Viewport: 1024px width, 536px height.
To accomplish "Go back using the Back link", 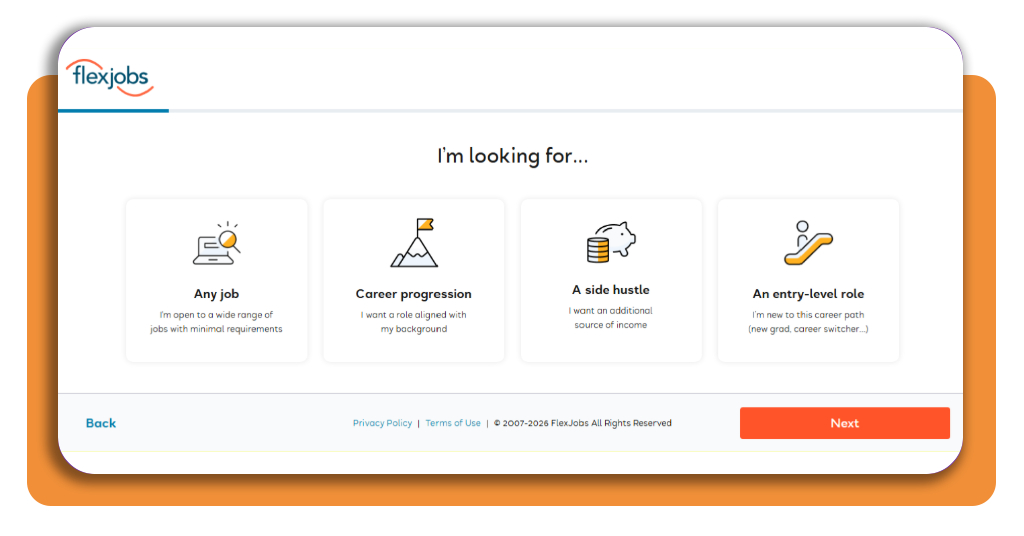I will (101, 423).
